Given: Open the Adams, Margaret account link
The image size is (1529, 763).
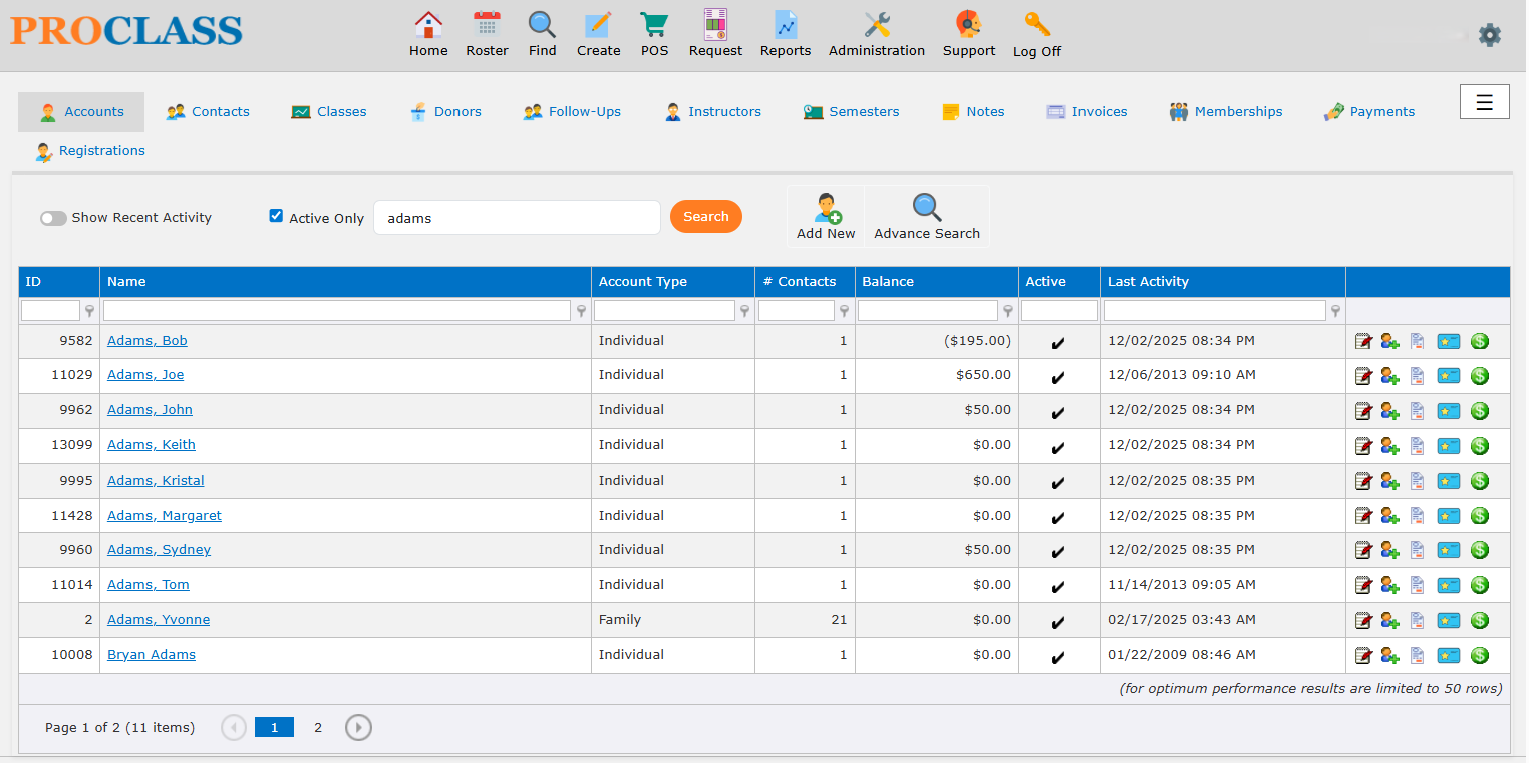Looking at the screenshot, I should pos(164,515).
